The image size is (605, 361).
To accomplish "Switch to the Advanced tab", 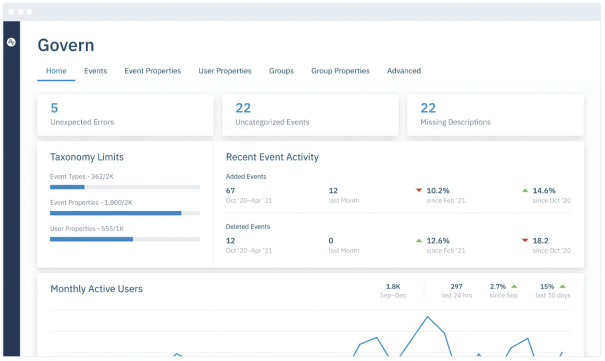I will 404,71.
